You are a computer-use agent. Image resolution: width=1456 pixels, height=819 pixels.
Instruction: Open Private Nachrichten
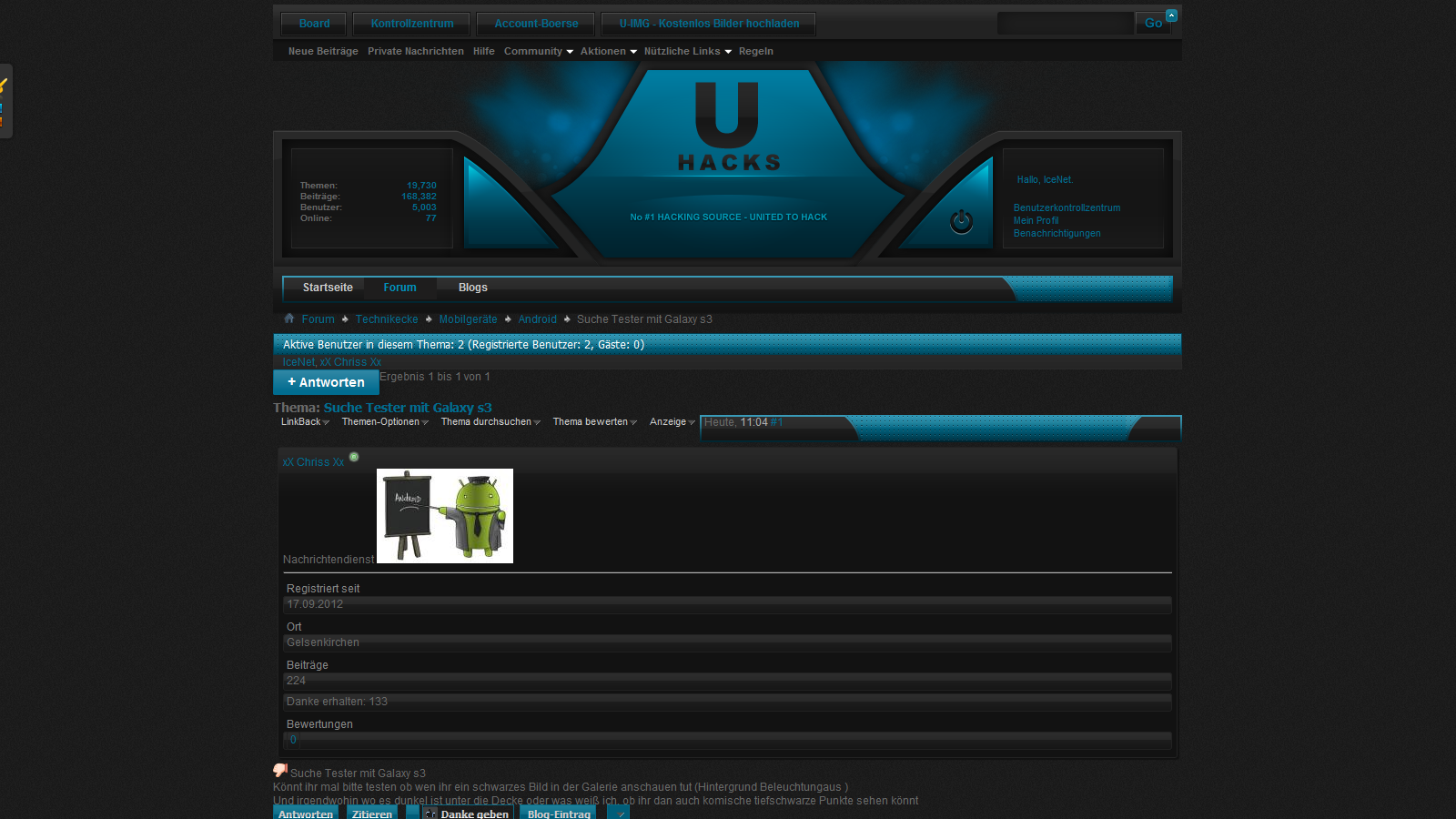click(x=416, y=52)
